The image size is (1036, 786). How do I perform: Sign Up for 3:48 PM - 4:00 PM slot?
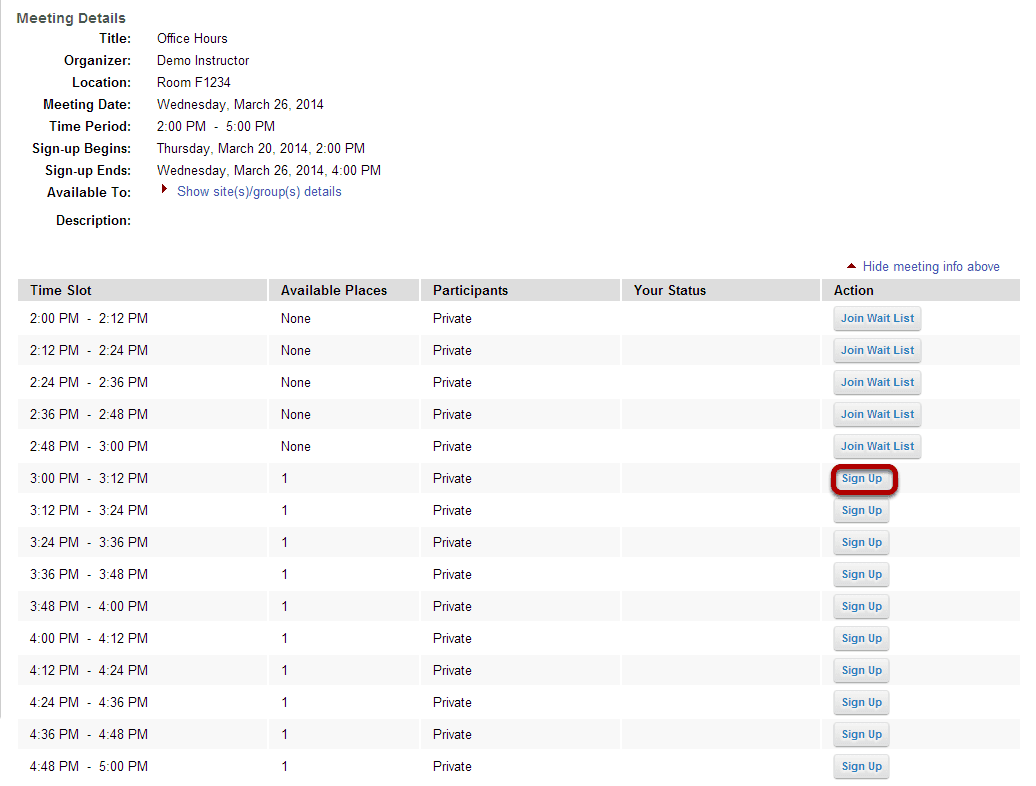(862, 606)
